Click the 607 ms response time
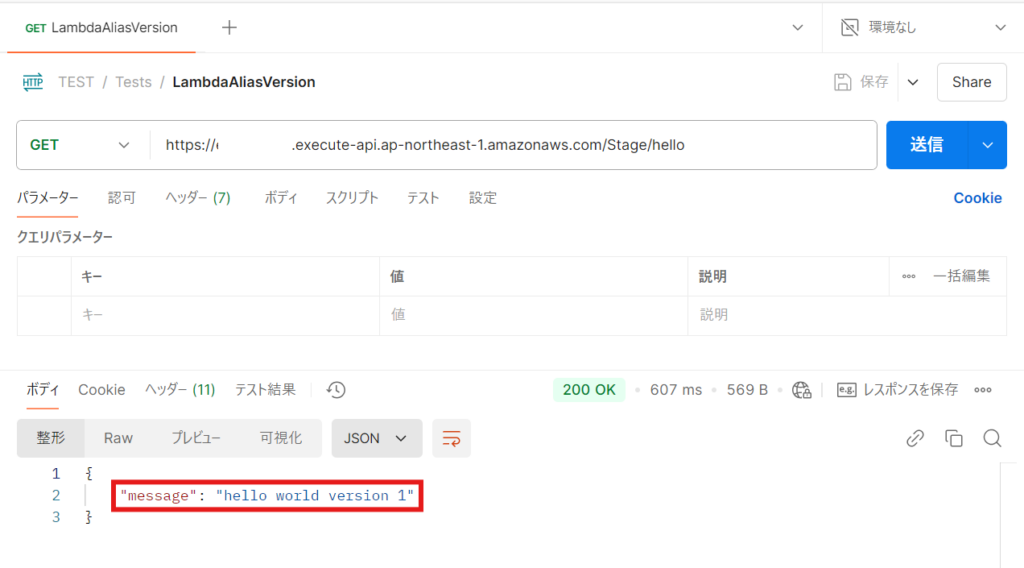The height and width of the screenshot is (568, 1024). (676, 390)
